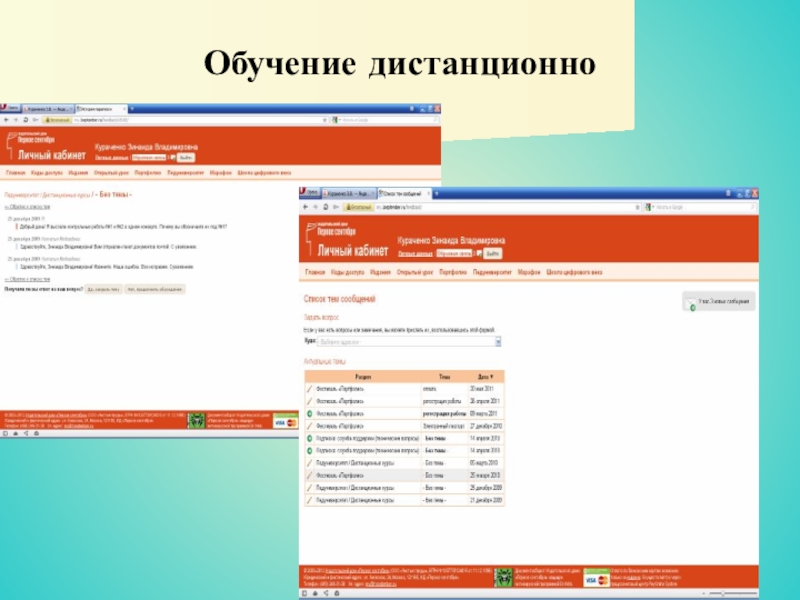800x600 pixels.
Task: Click Нет, продолжить обсуждение button
Action: coord(155,289)
